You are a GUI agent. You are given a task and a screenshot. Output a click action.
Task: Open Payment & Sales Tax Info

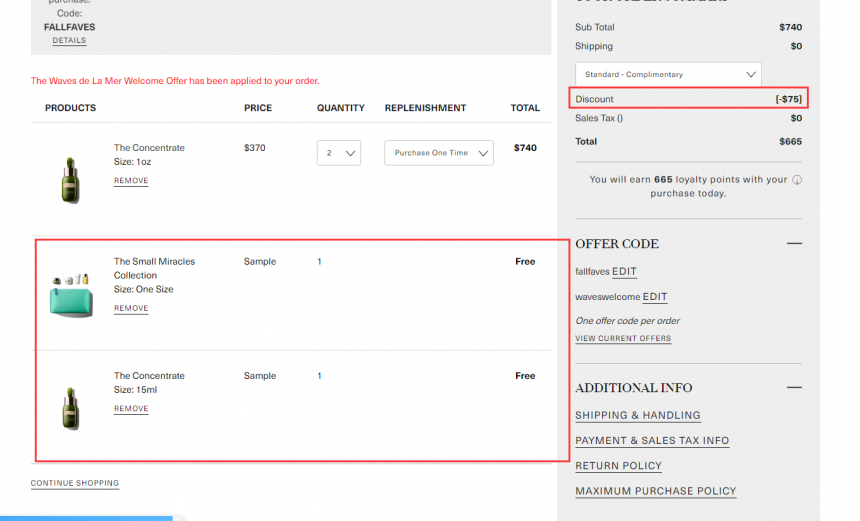[x=652, y=440]
